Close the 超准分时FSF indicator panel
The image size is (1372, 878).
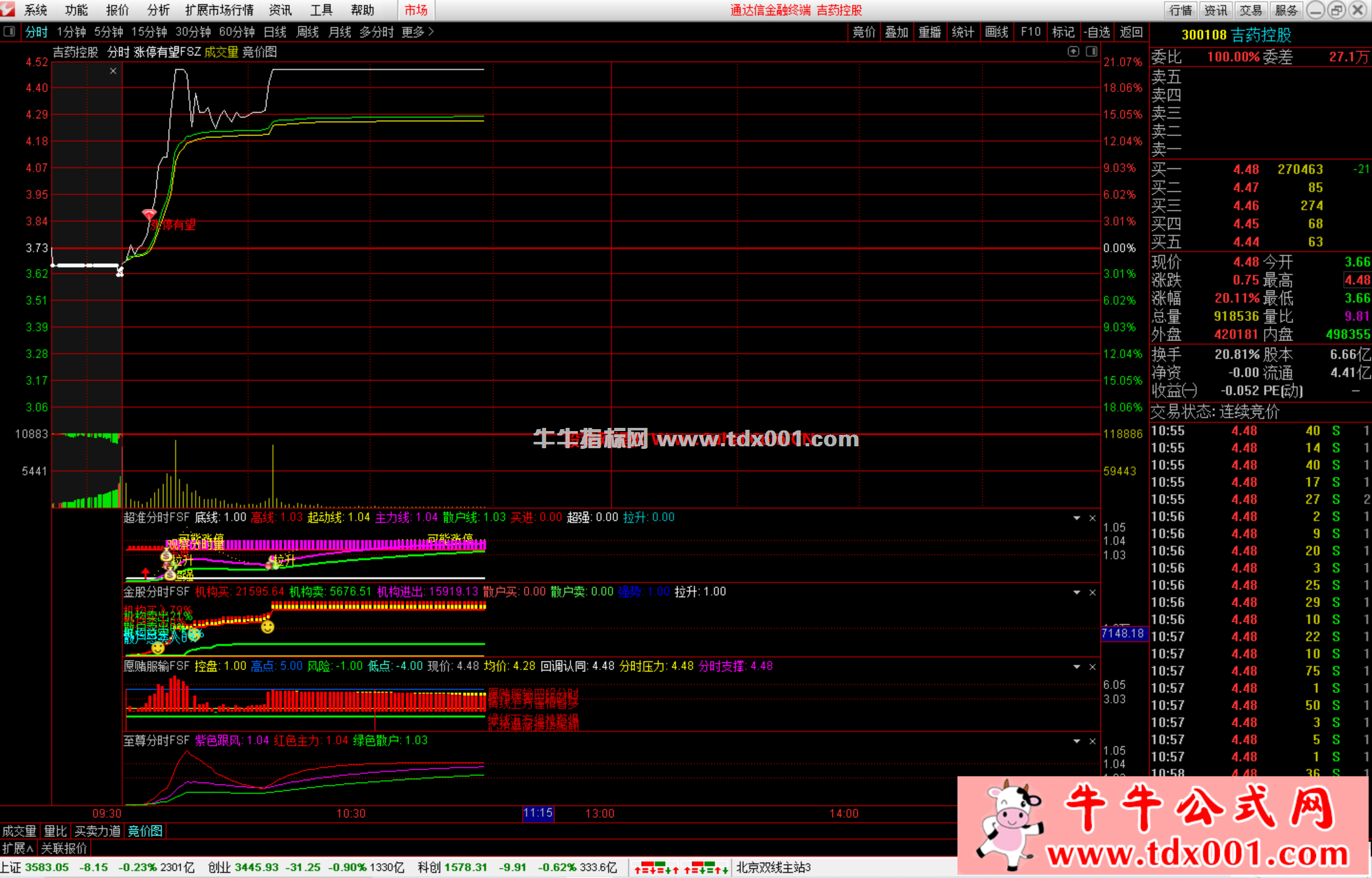click(1092, 518)
